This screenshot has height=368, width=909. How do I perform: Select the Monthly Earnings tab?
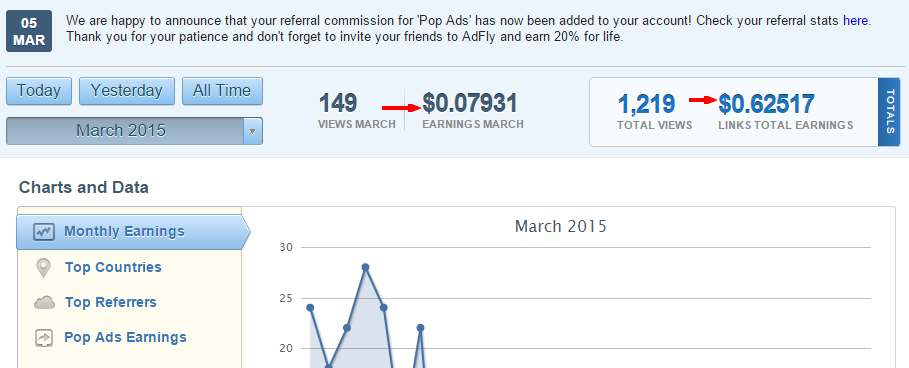click(133, 232)
